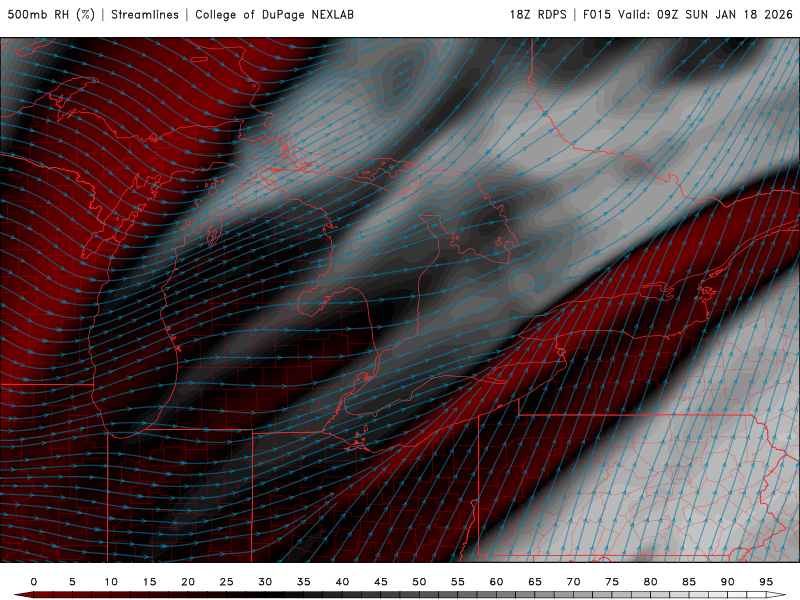Click the '60' color scale label

496,582
